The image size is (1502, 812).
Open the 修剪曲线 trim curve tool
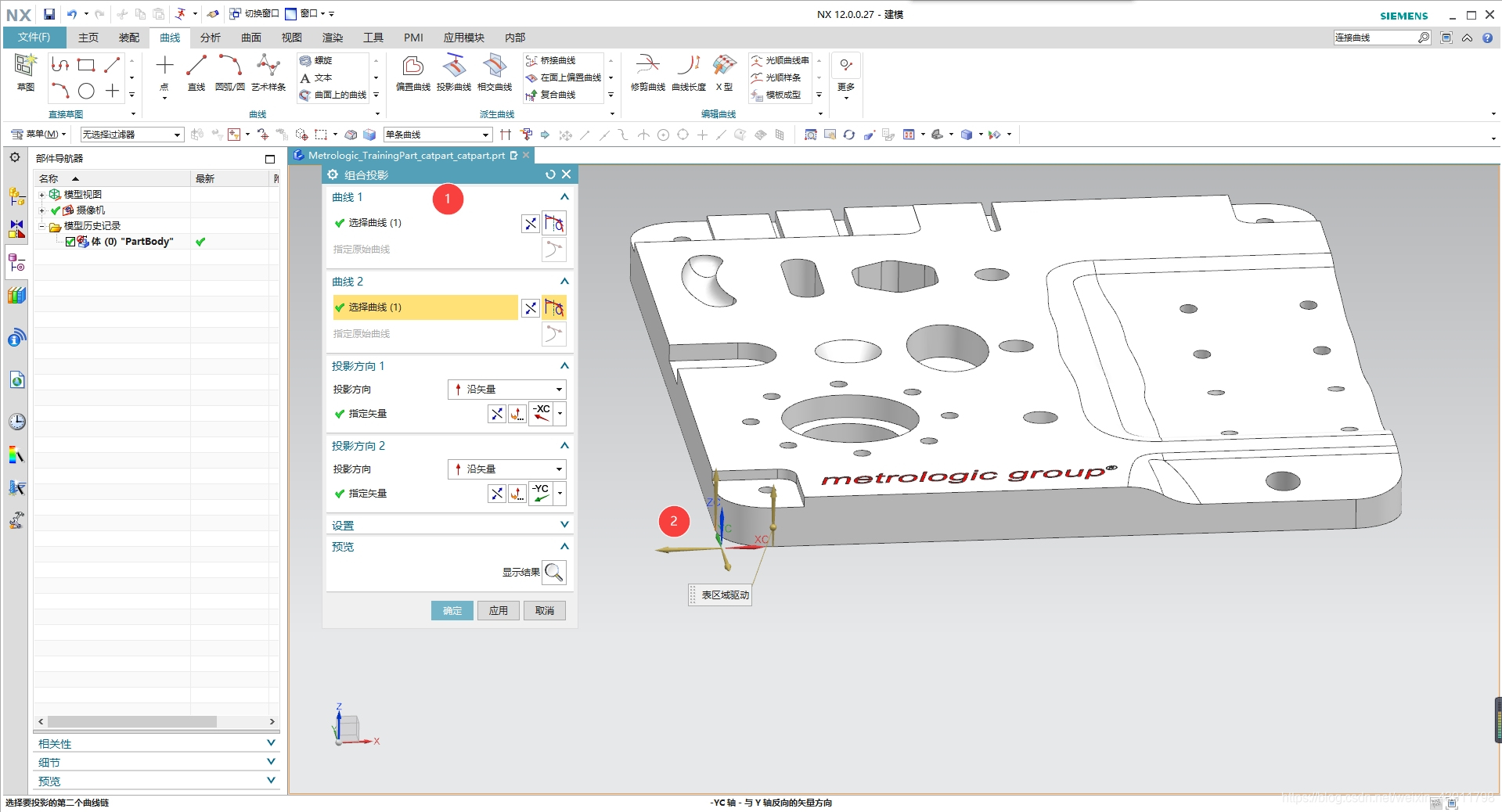[648, 73]
